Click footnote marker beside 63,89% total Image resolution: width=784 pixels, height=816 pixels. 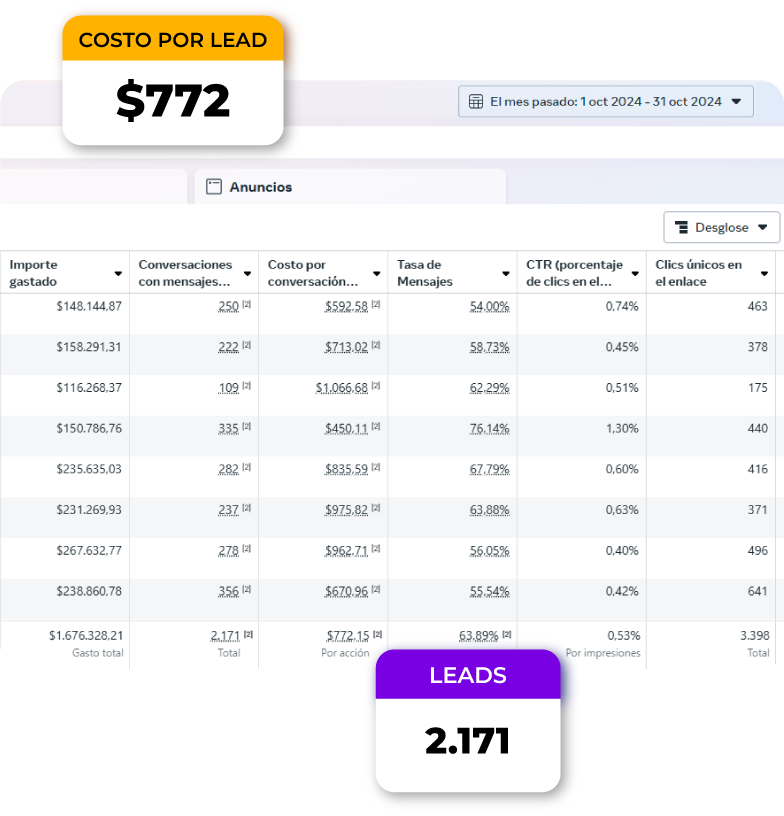pos(506,634)
